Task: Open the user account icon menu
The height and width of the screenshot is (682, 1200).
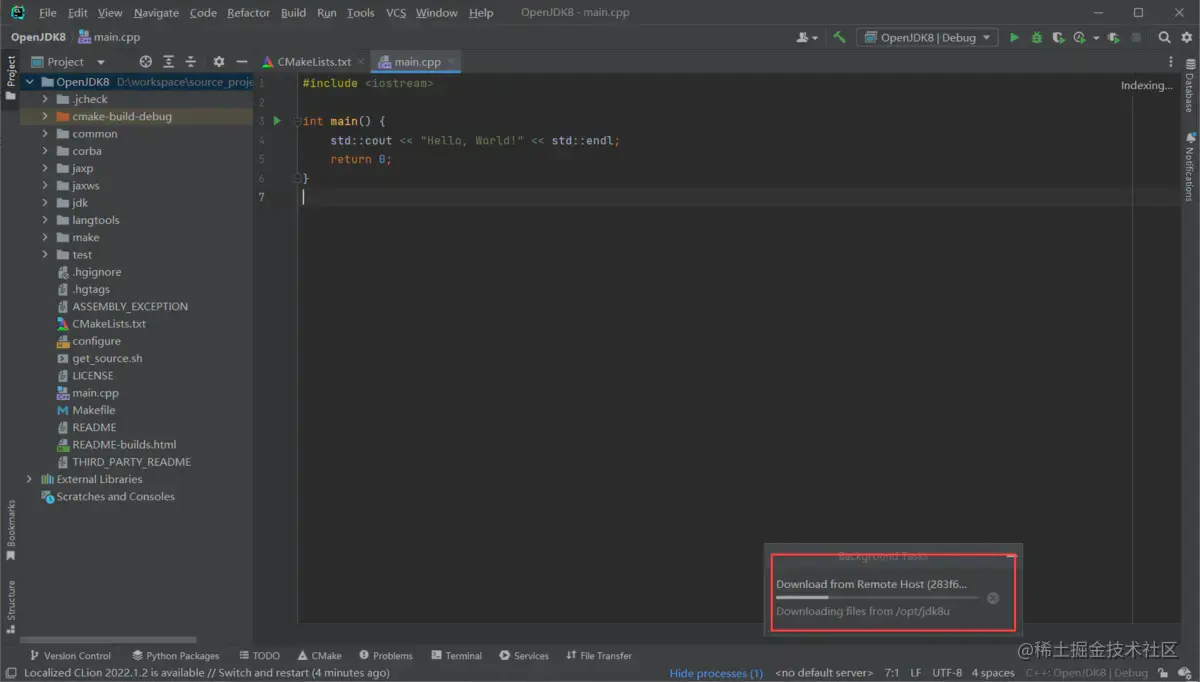Action: pyautogui.click(x=806, y=37)
